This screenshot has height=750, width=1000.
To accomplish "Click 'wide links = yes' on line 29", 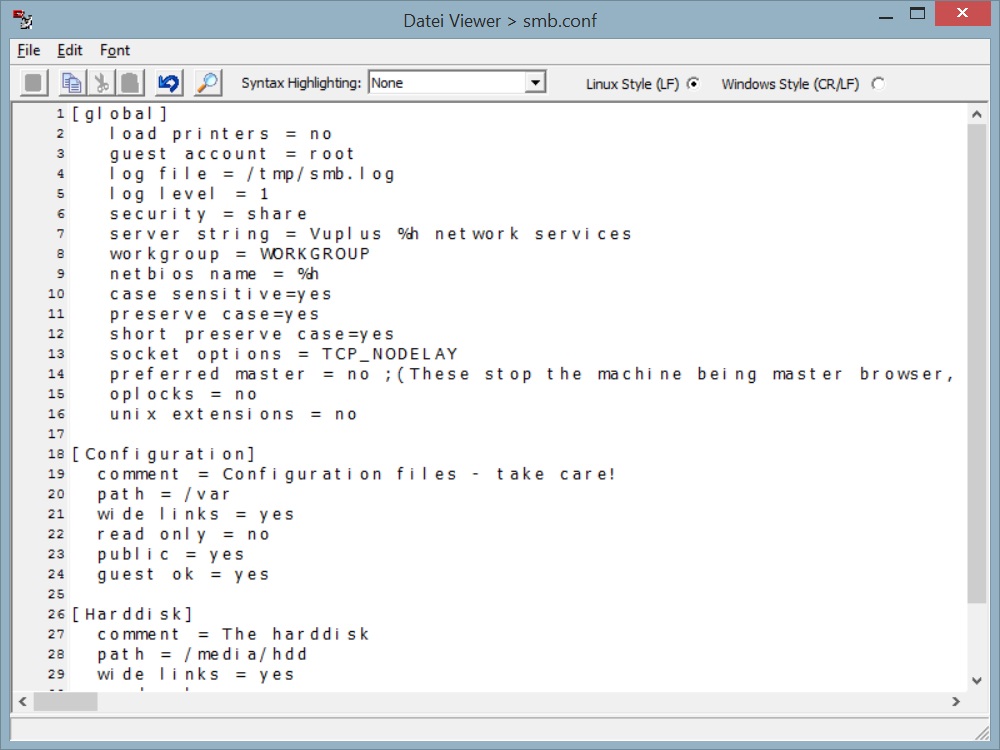I will (x=196, y=675).
